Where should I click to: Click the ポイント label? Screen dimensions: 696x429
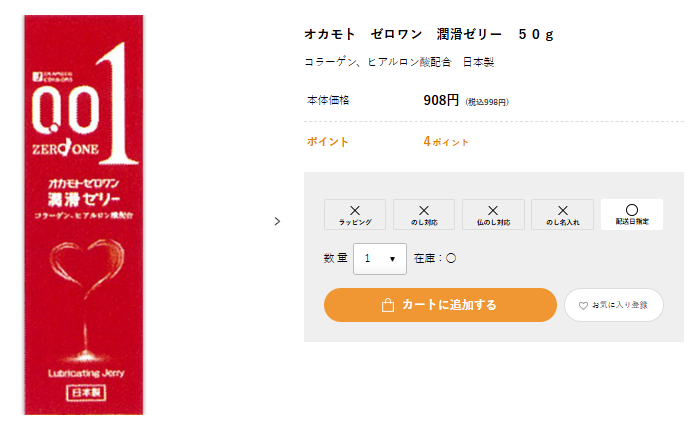click(x=328, y=142)
